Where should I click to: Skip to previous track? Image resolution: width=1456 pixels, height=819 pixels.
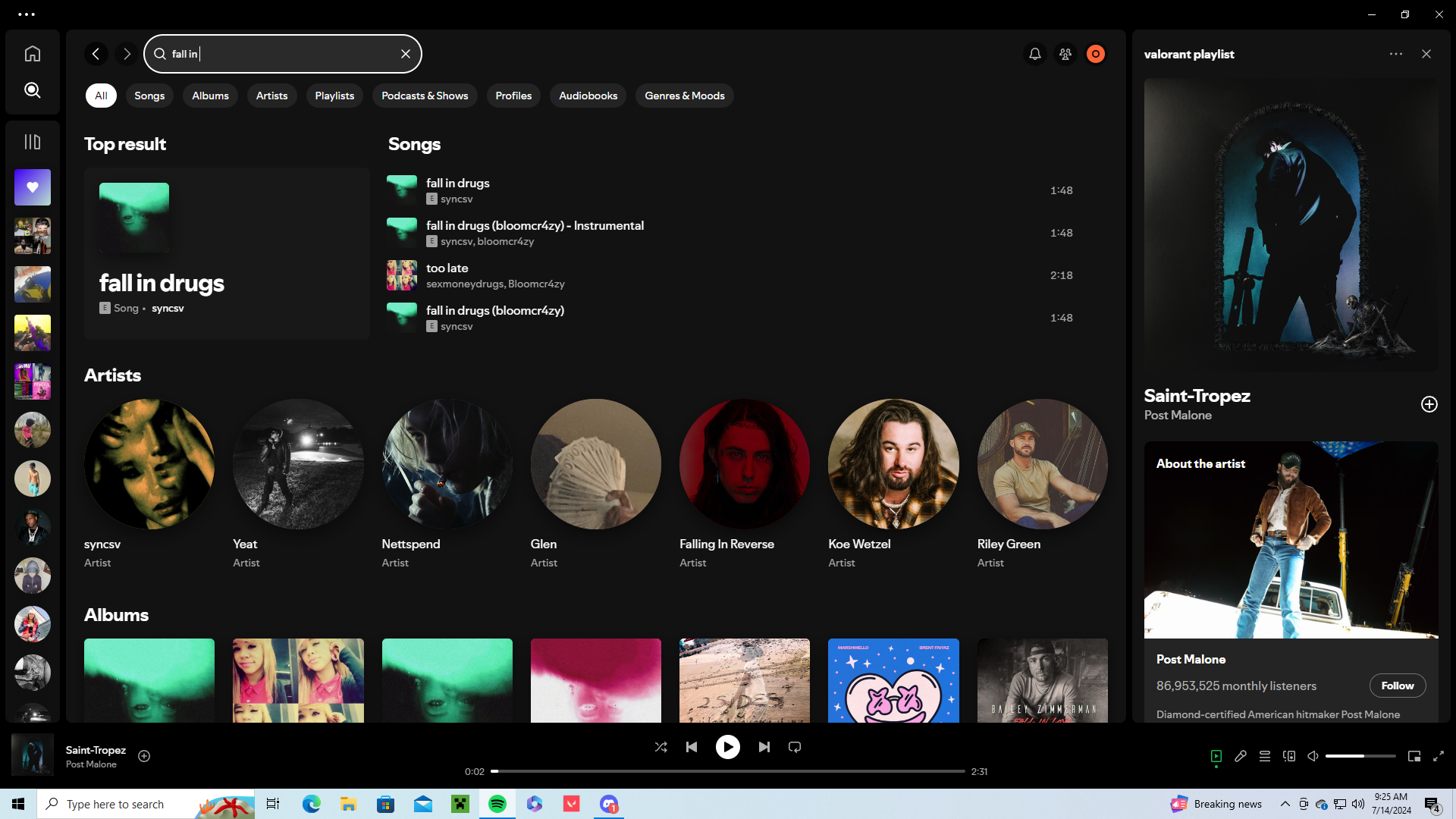click(692, 747)
